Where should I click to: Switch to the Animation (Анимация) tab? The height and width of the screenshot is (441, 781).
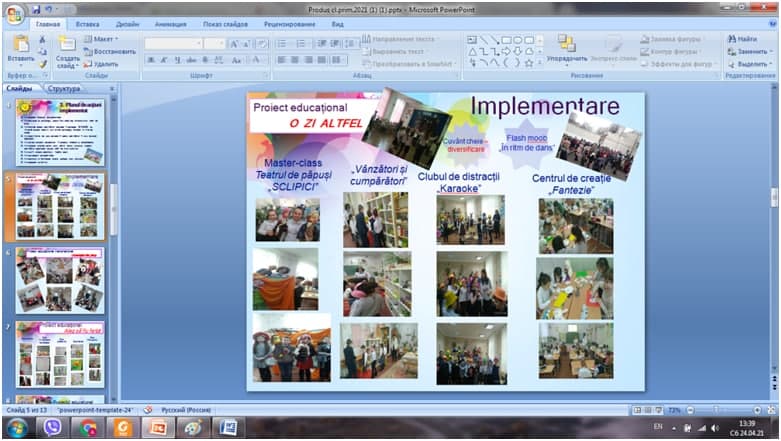[170, 22]
